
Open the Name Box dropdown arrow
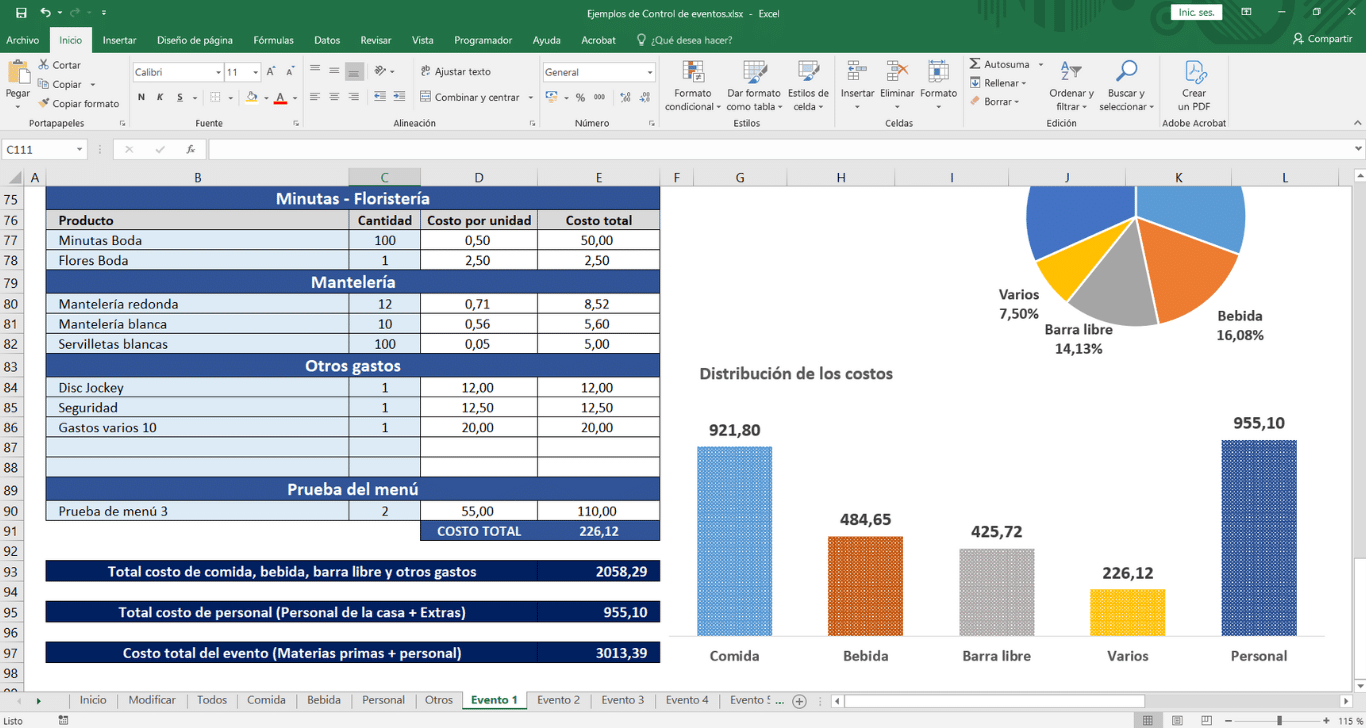click(x=79, y=150)
